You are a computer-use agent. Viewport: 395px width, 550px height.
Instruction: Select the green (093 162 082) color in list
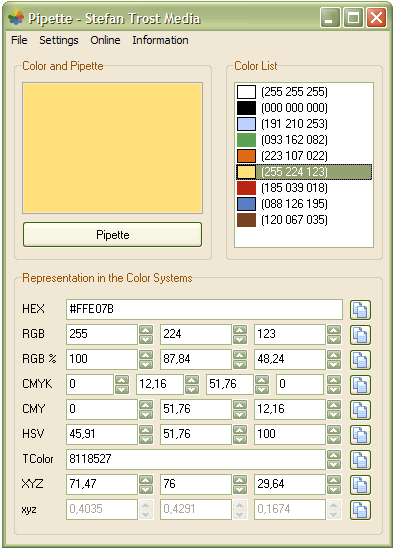point(304,140)
